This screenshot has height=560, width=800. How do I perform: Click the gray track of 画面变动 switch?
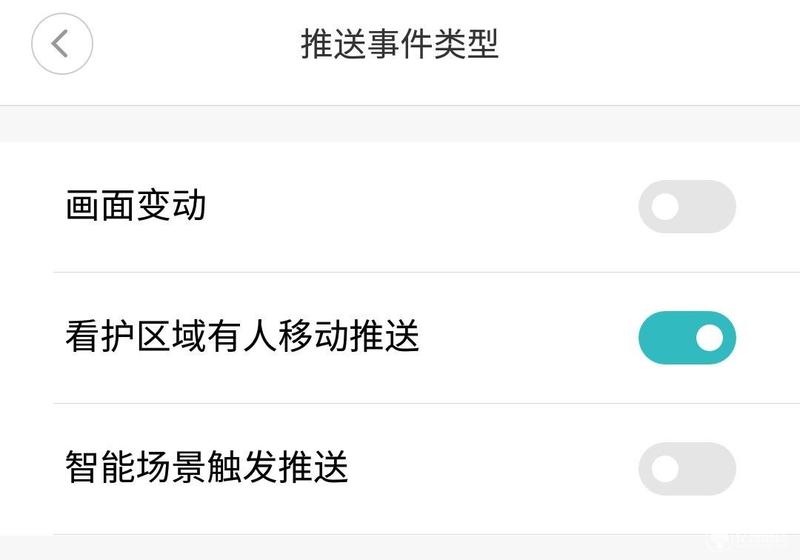(709, 207)
